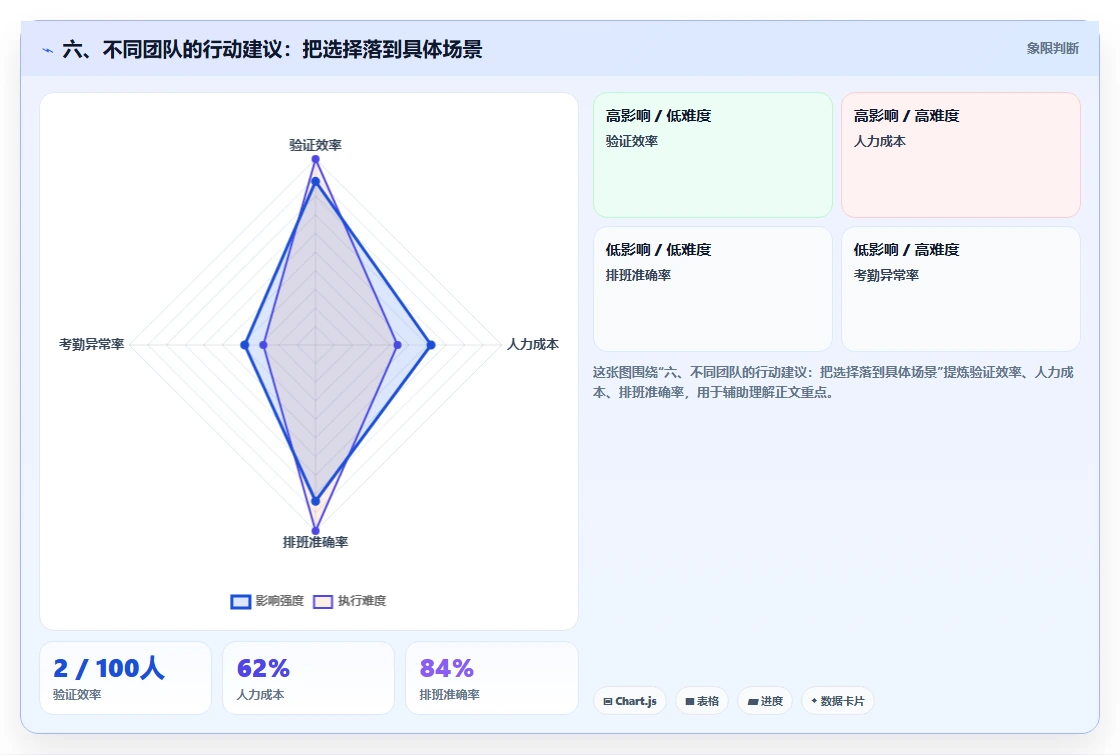Screen dimensions: 1120x755
Task: Click the 数据卡片 chip
Action: point(837,701)
